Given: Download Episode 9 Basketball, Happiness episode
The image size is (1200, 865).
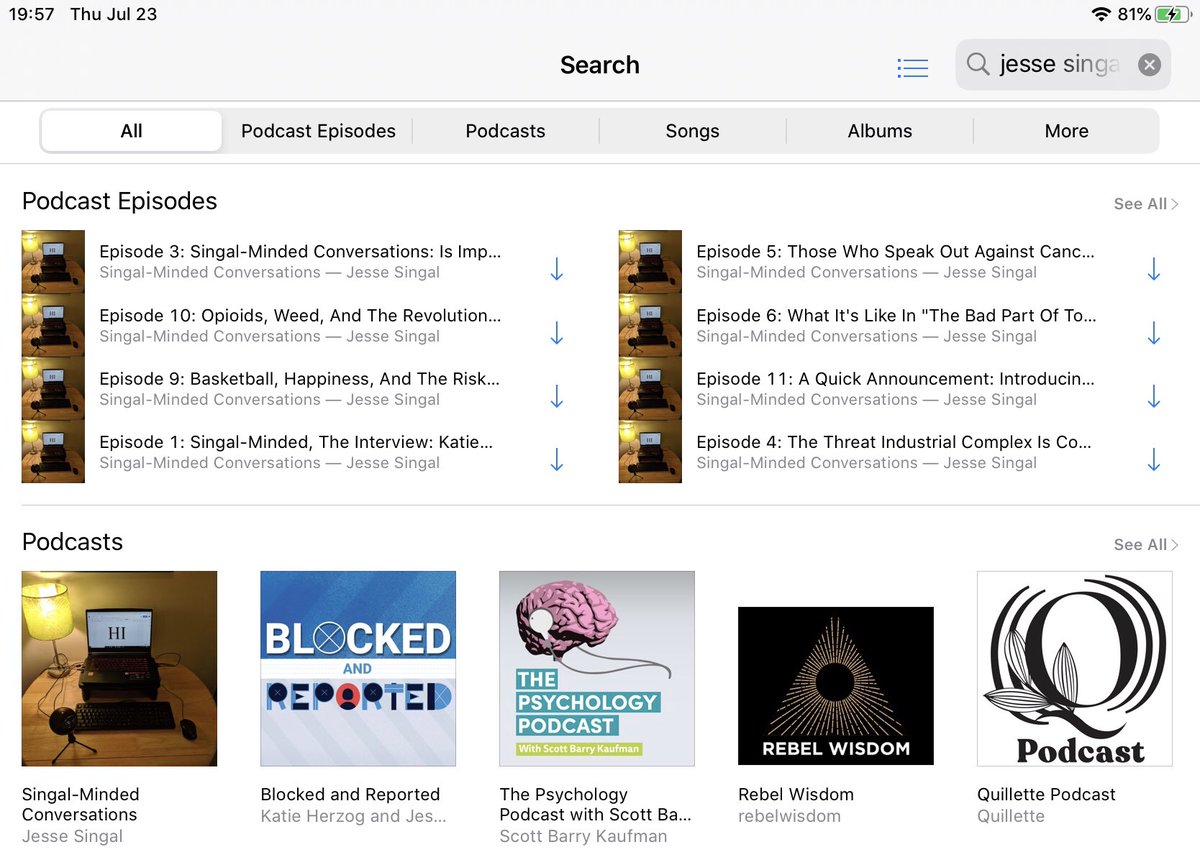Looking at the screenshot, I should (557, 397).
